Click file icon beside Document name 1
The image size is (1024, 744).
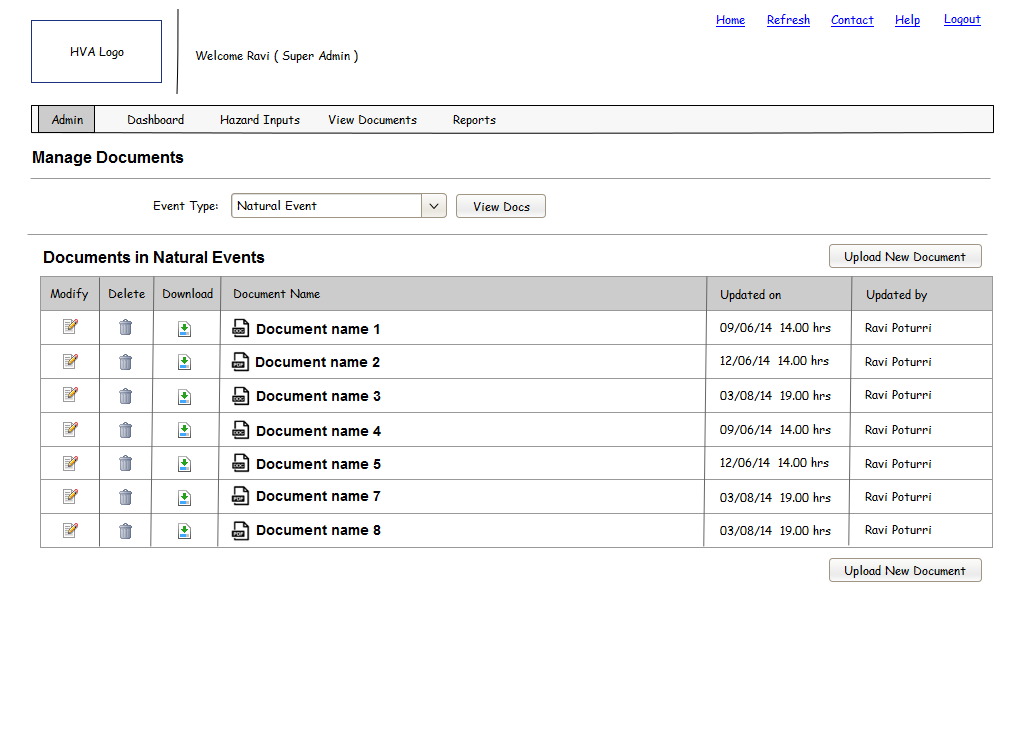click(x=240, y=328)
